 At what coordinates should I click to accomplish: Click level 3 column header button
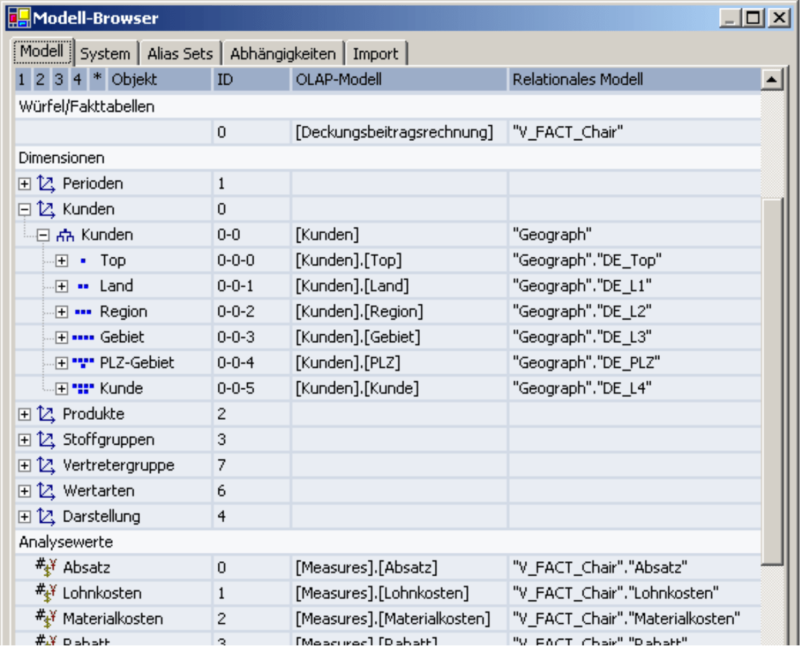pos(59,79)
